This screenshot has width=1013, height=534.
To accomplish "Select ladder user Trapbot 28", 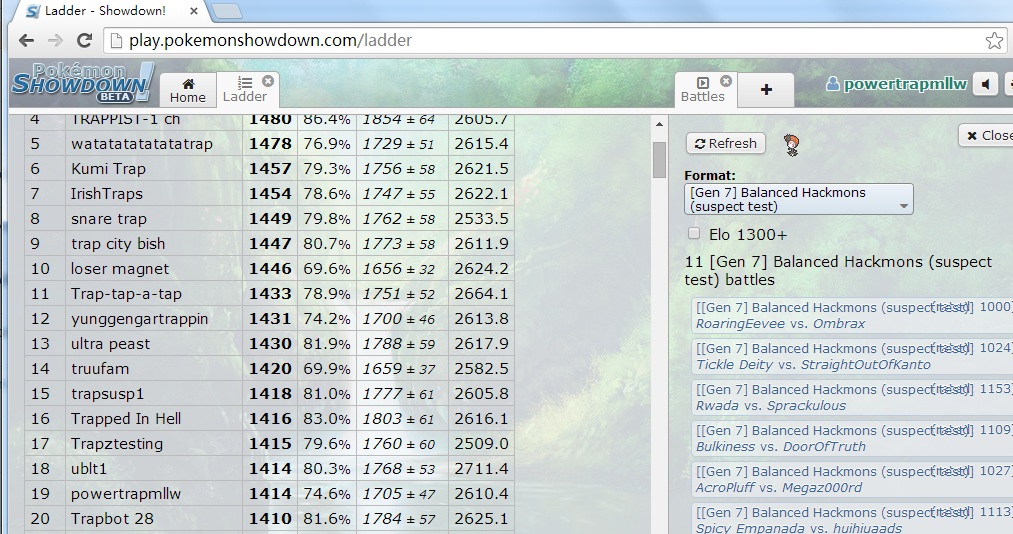I will coord(112,519).
